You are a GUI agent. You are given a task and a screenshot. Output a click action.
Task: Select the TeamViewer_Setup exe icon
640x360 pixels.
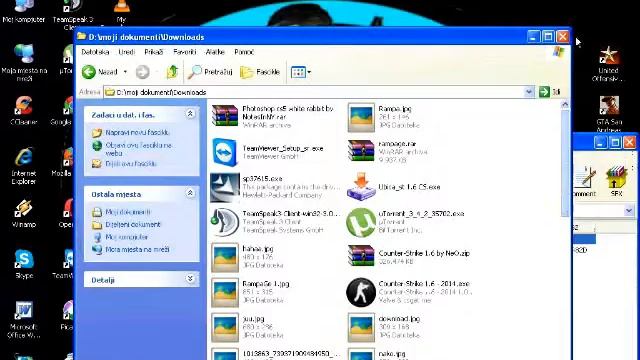click(224, 152)
